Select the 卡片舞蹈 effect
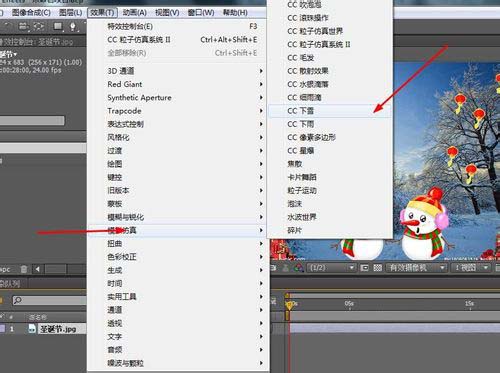This screenshot has width=500, height=373. coord(329,177)
